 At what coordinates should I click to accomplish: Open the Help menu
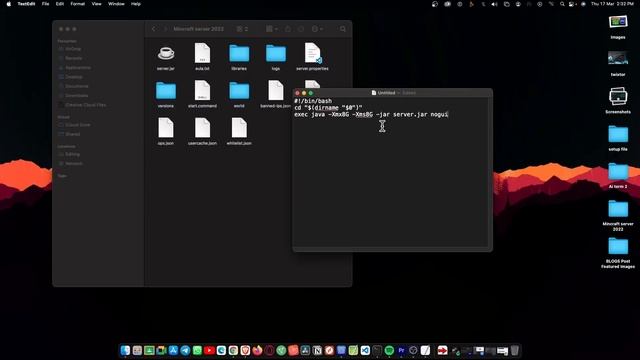136,4
